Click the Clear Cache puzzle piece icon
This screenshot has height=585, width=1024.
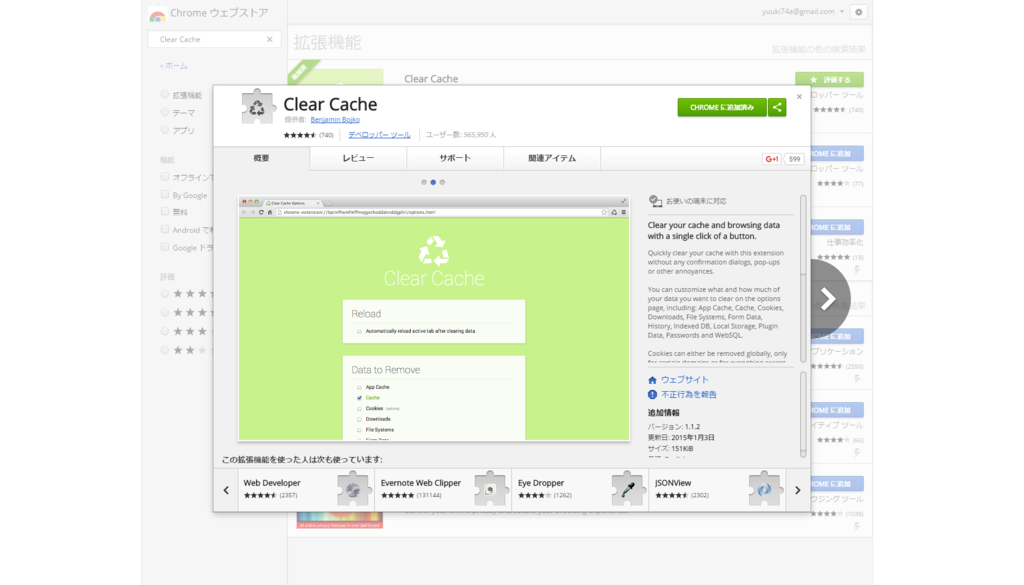(257, 107)
